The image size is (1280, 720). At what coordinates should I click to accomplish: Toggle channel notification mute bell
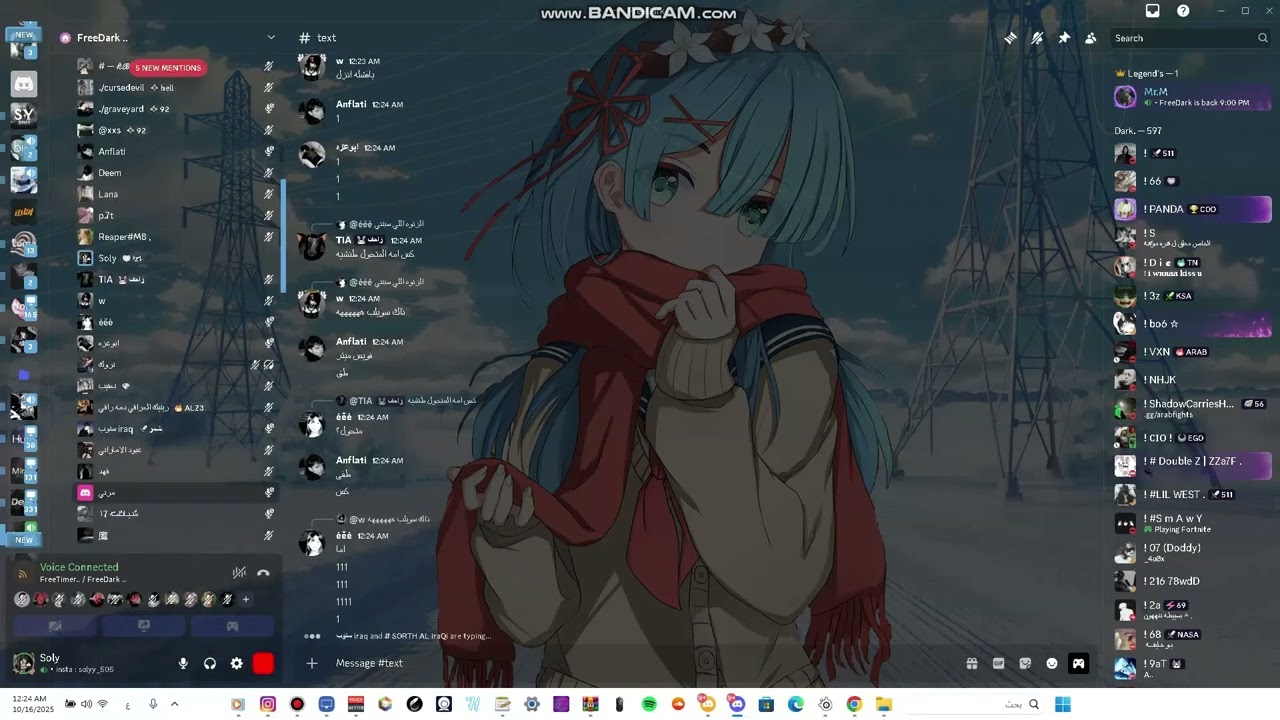click(1038, 38)
